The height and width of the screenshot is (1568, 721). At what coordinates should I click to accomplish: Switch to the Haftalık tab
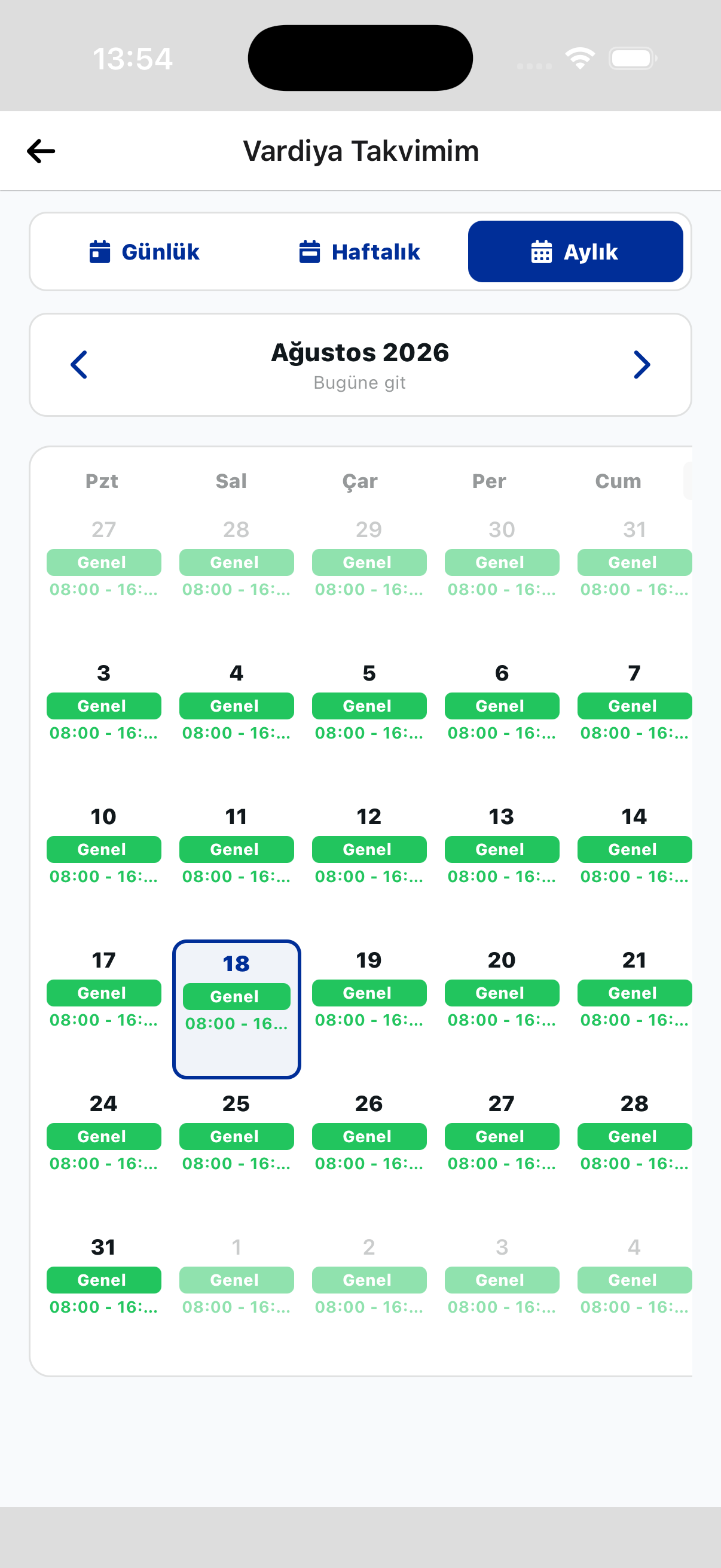(x=359, y=251)
